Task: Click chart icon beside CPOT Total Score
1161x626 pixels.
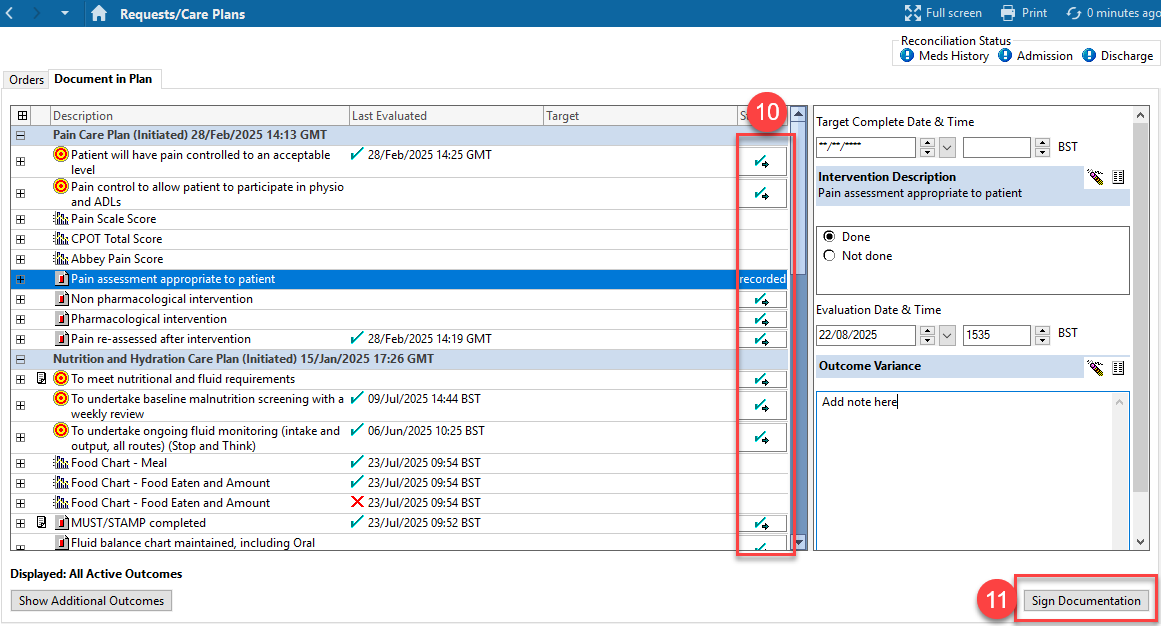Action: pyautogui.click(x=61, y=239)
